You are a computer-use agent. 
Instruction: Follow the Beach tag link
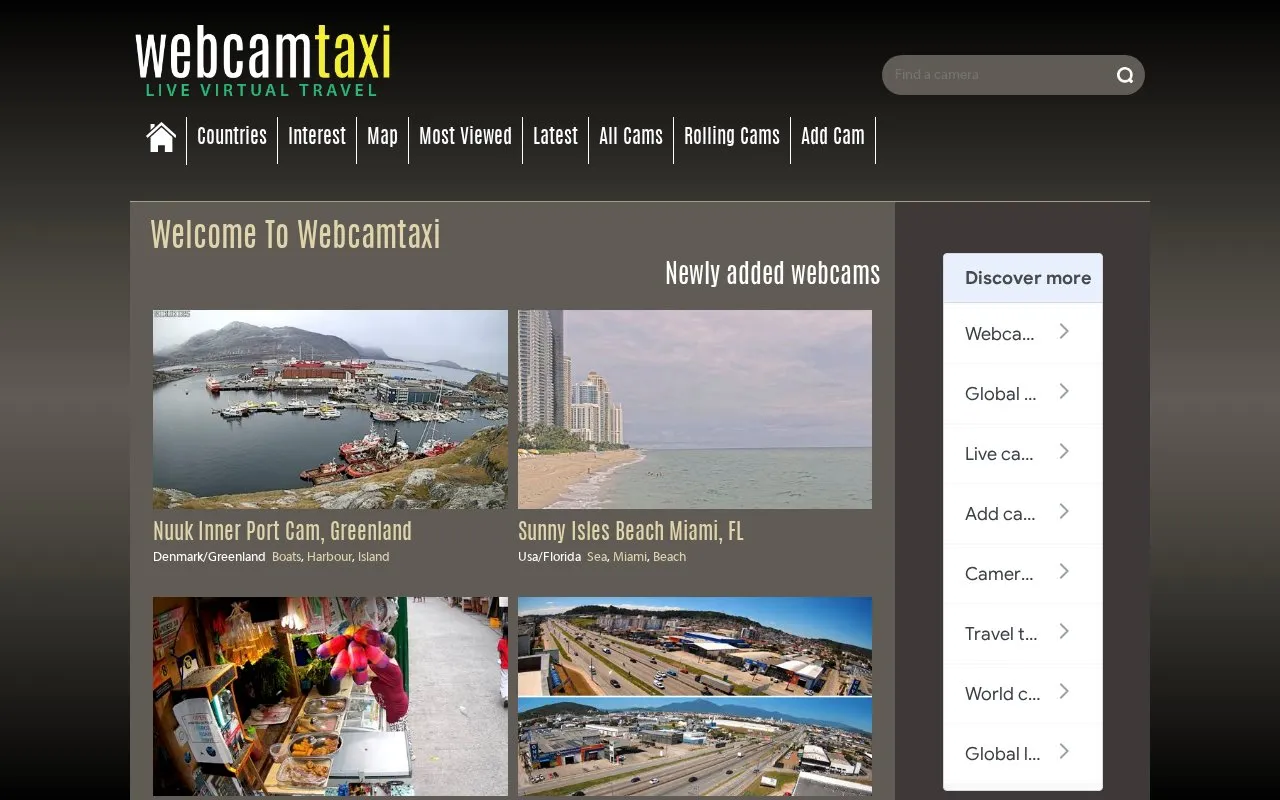coord(670,557)
